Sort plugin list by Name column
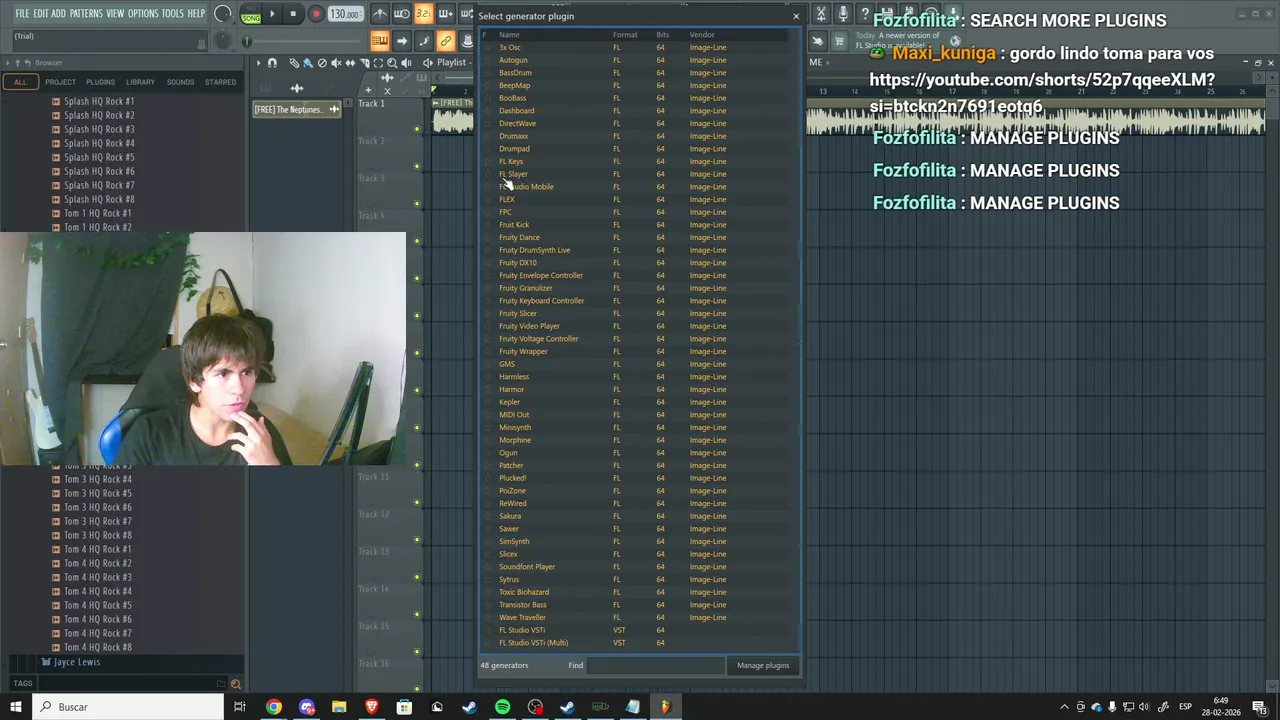Screen dimensions: 1280x720 tap(509, 35)
